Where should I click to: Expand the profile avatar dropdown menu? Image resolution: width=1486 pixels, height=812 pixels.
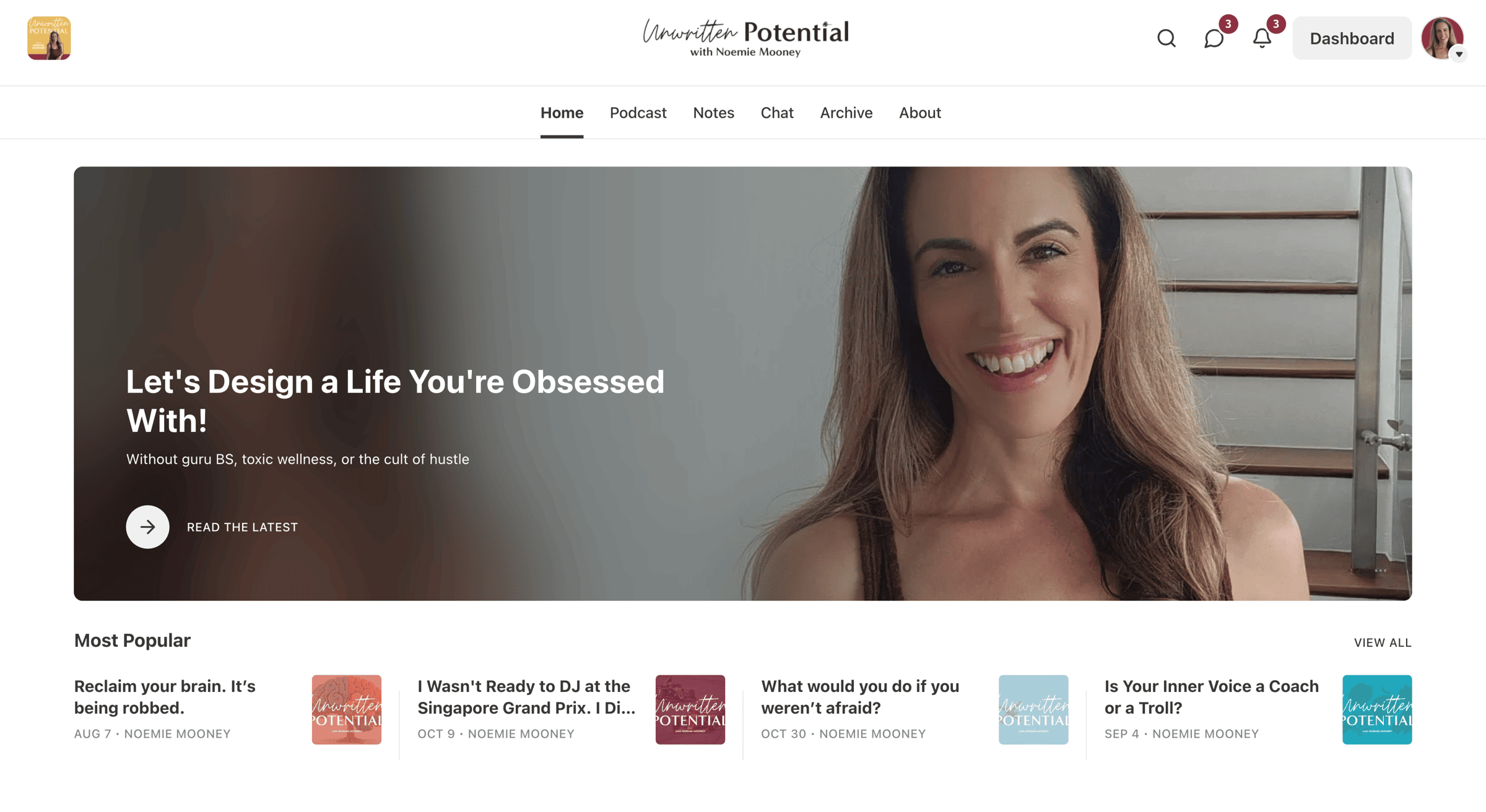[x=1443, y=38]
